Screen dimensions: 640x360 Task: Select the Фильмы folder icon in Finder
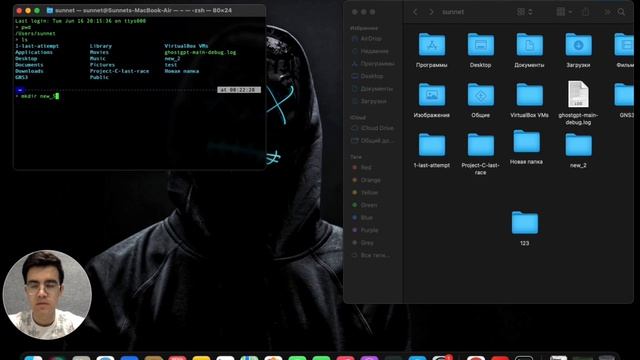(624, 44)
